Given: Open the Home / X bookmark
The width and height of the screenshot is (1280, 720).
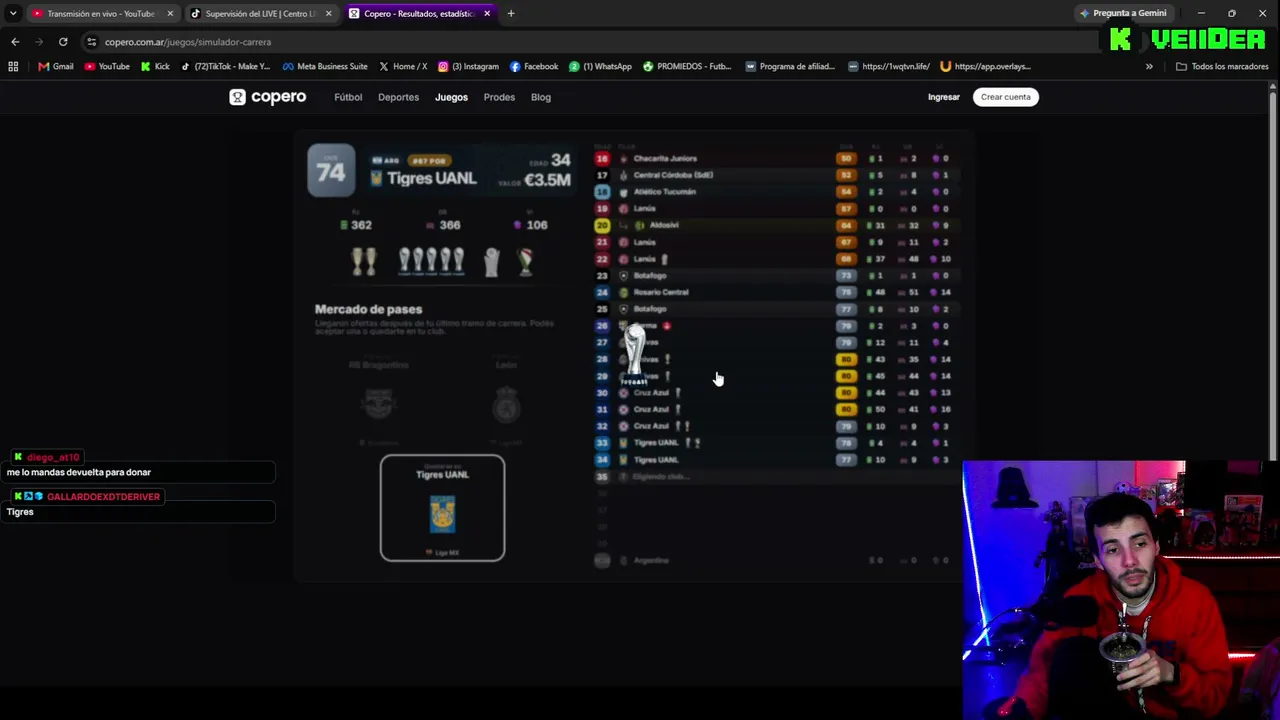Looking at the screenshot, I should (x=403, y=66).
